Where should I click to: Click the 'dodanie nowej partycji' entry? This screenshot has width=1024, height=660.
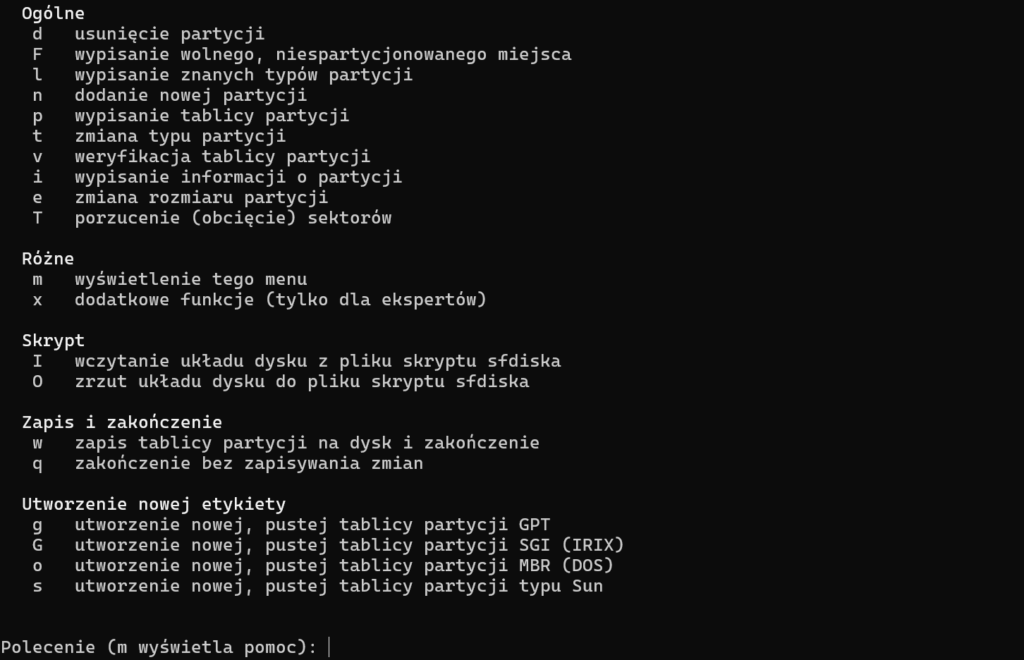point(190,95)
